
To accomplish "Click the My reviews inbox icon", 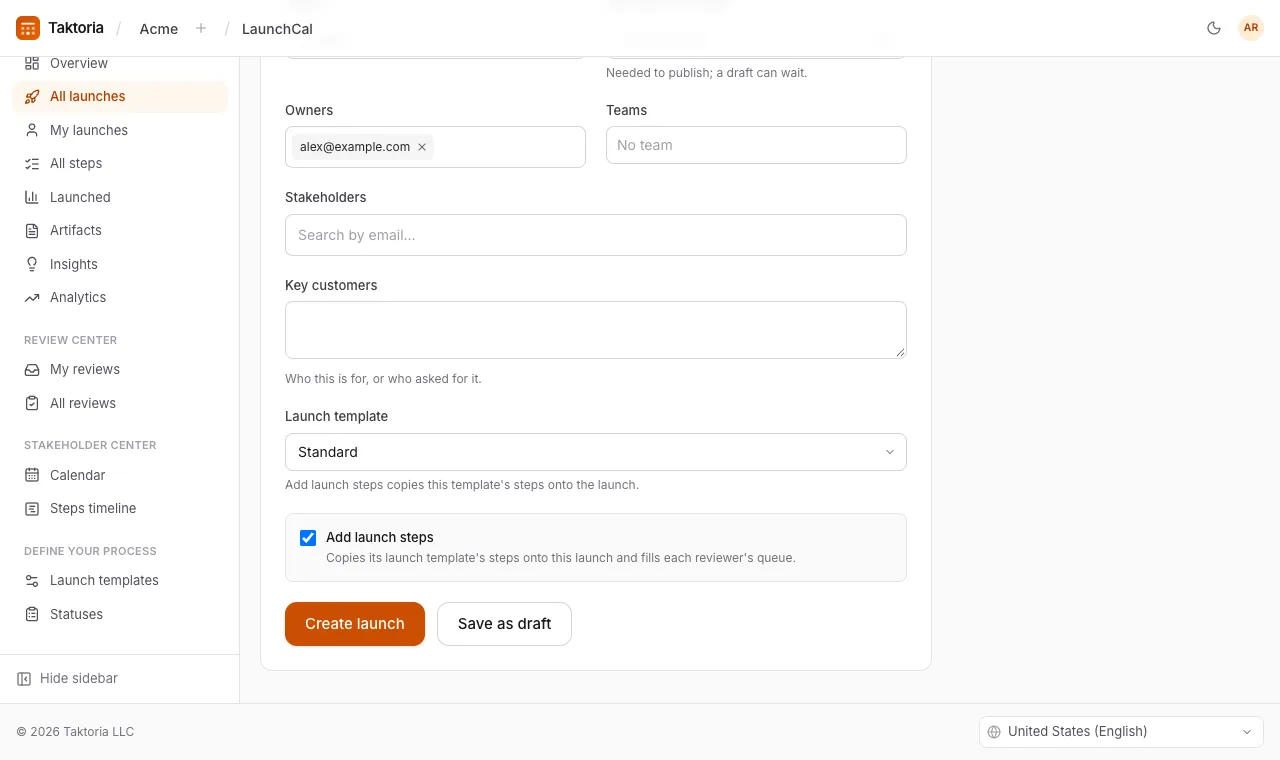I will pyautogui.click(x=32, y=370).
